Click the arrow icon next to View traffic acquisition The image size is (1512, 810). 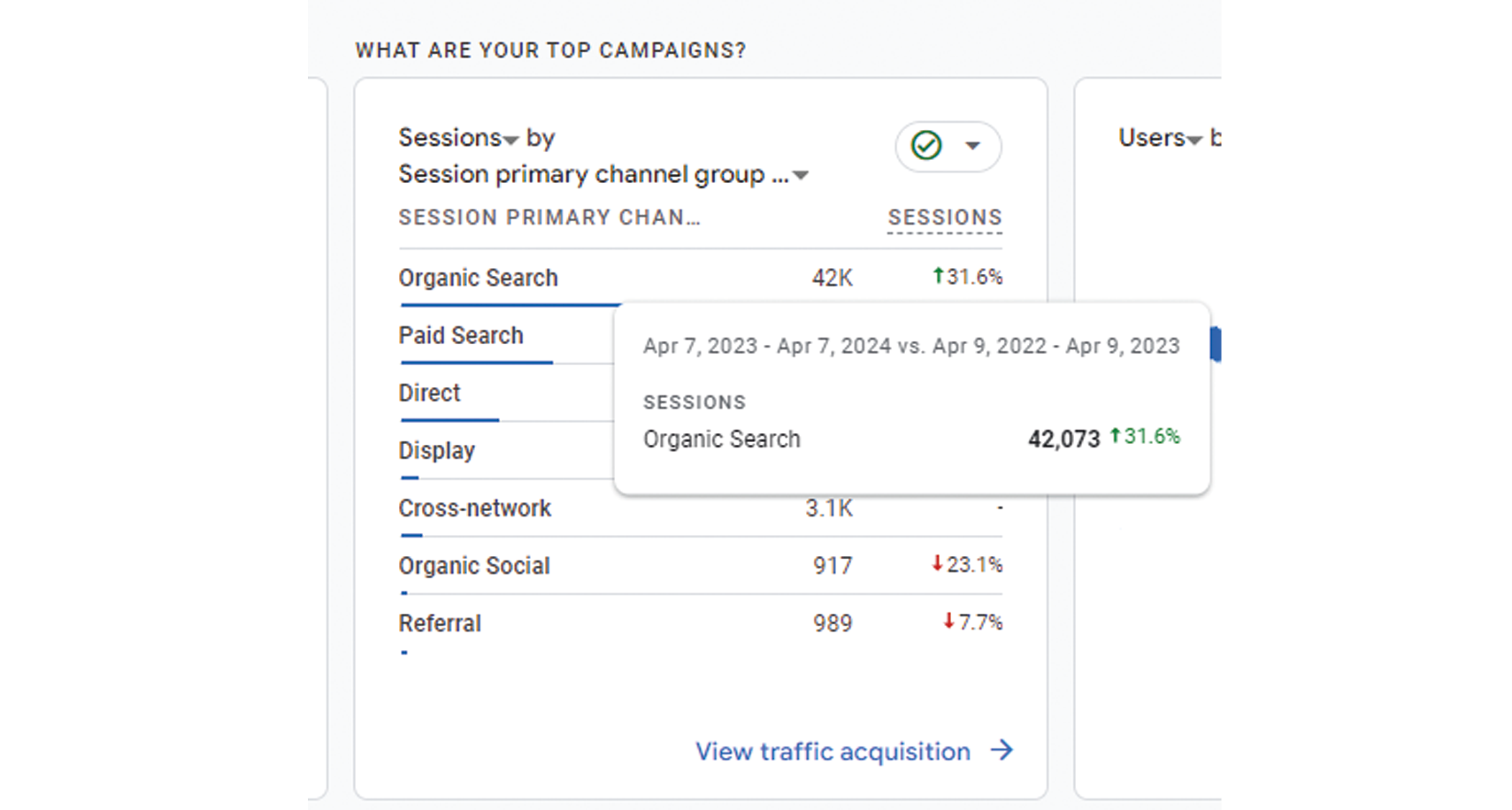(1002, 751)
